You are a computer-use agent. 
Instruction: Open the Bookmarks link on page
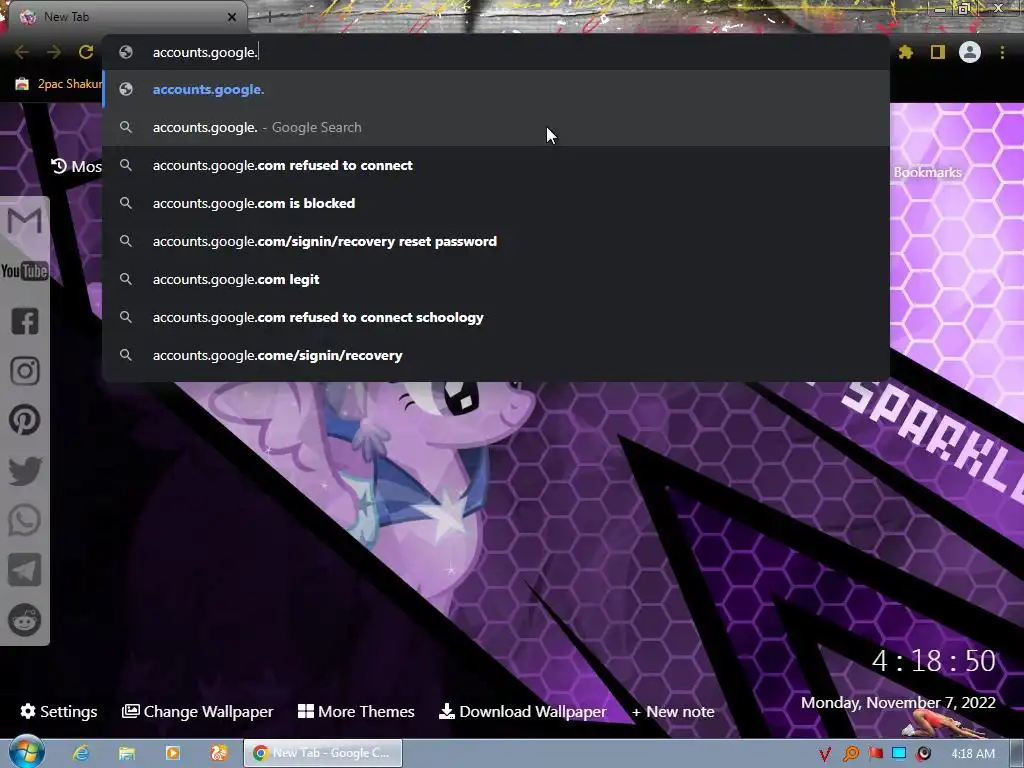(x=927, y=172)
